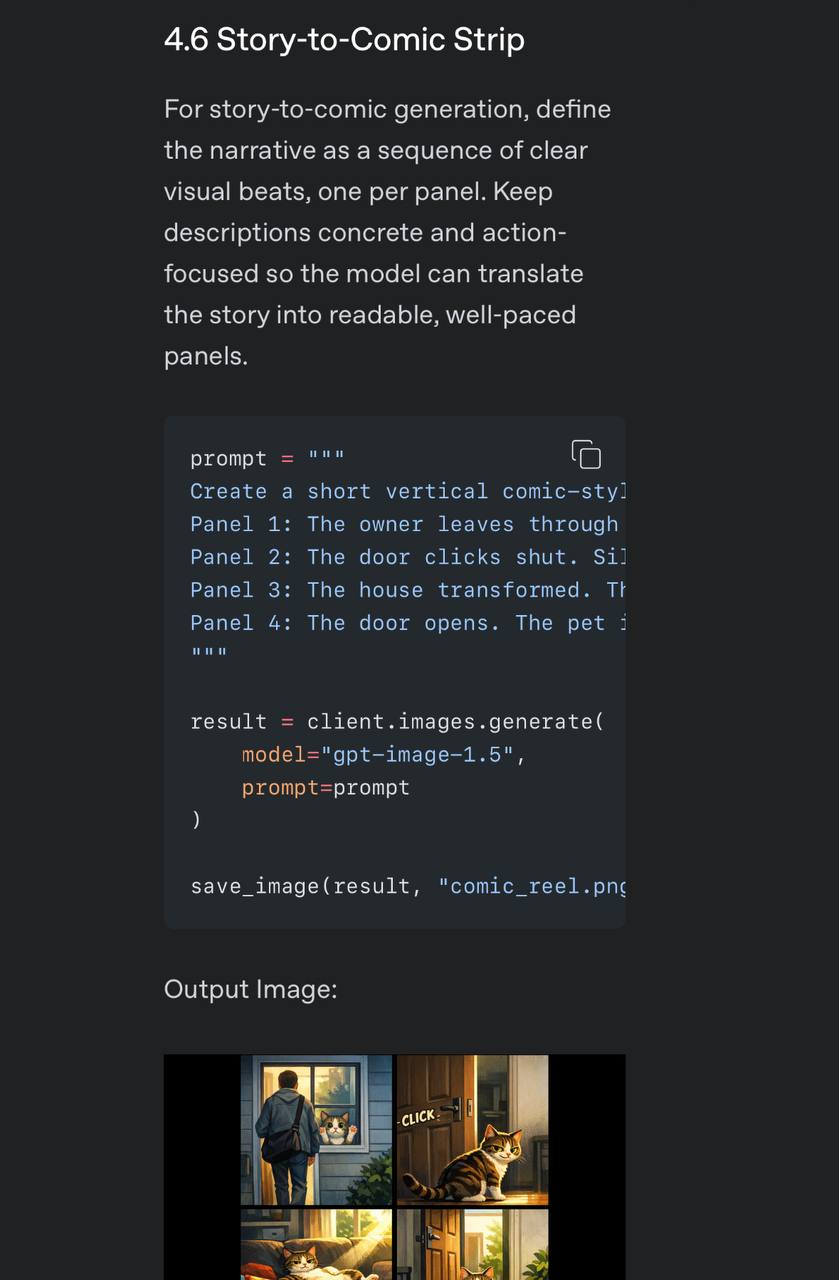839x1280 pixels.
Task: Click the '4.6 Story-to-Comic Strip' heading
Action: (344, 40)
